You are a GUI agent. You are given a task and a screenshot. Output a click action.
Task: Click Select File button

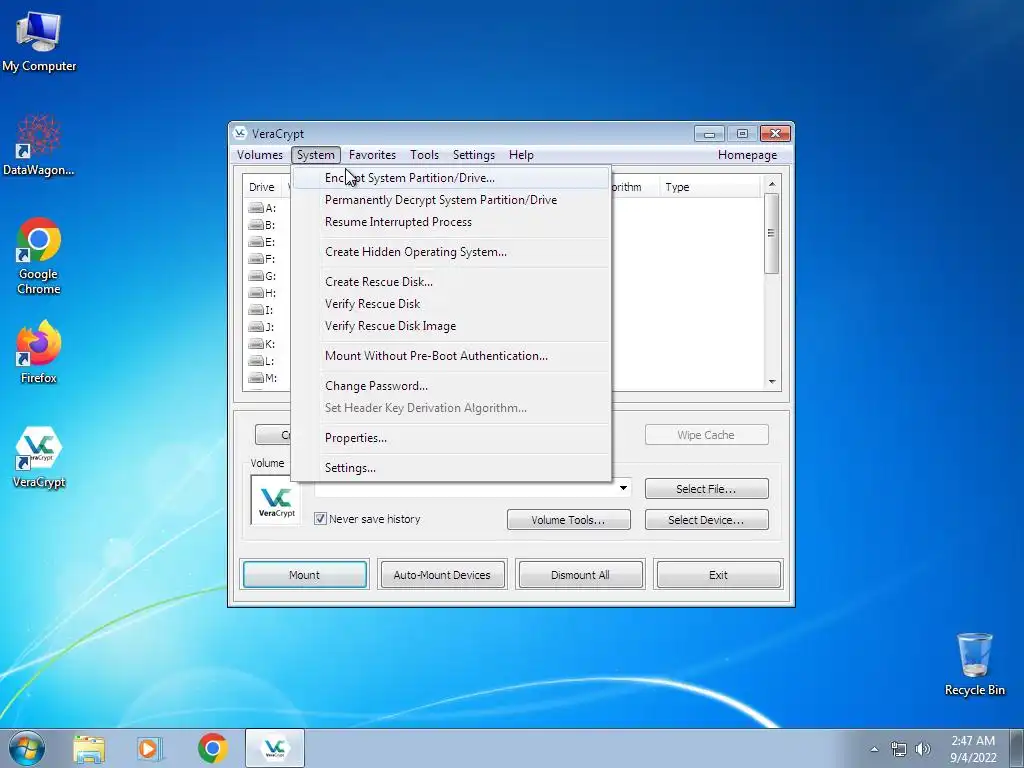tap(707, 488)
